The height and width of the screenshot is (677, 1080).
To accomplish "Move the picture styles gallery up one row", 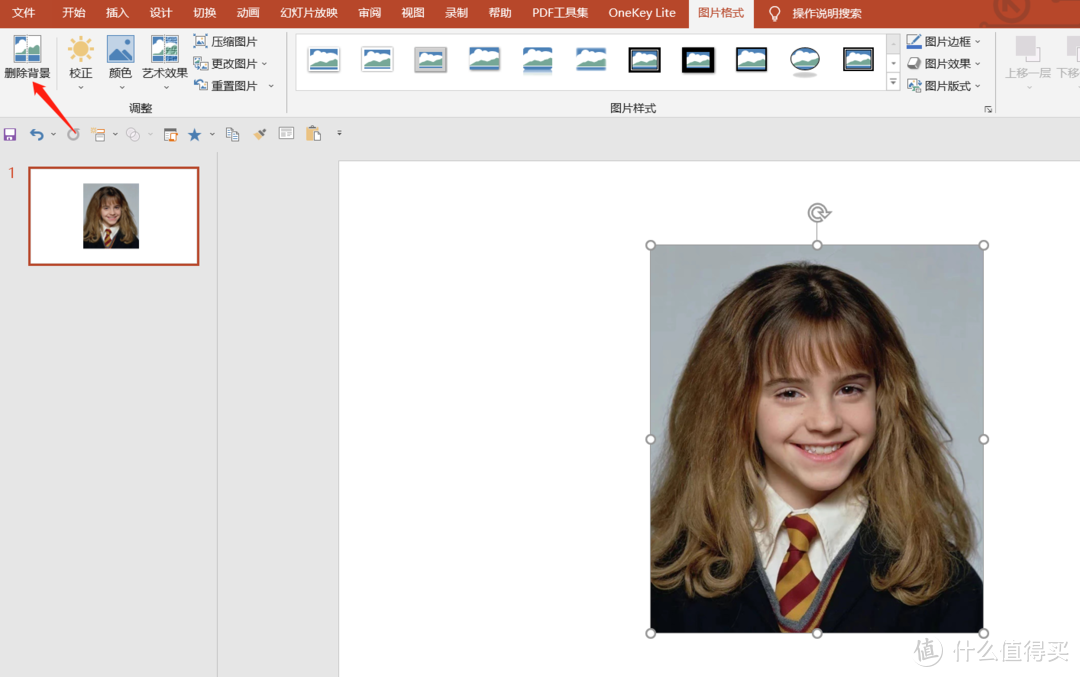I will [x=893, y=43].
